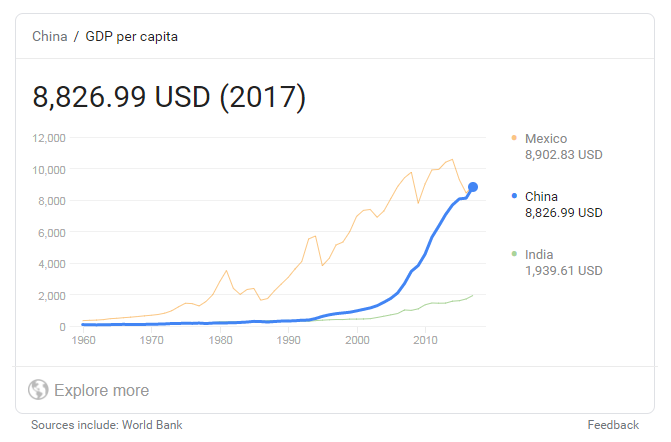Select the India legend label
The height and width of the screenshot is (442, 671).
tap(539, 255)
